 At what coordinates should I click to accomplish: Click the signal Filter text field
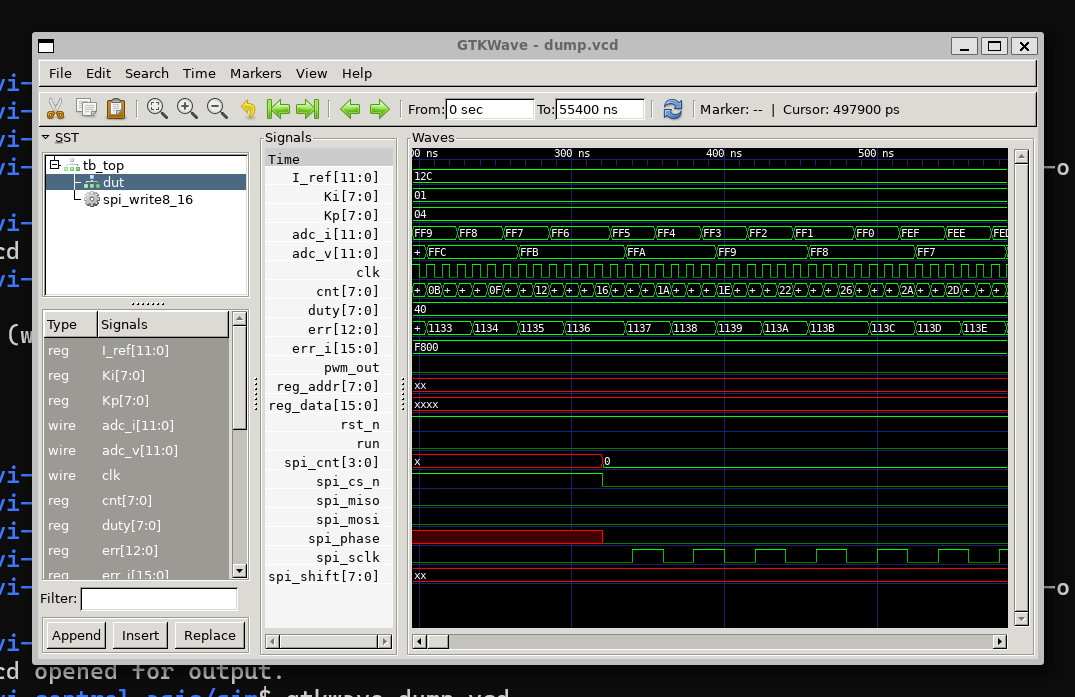pyautogui.click(x=159, y=599)
